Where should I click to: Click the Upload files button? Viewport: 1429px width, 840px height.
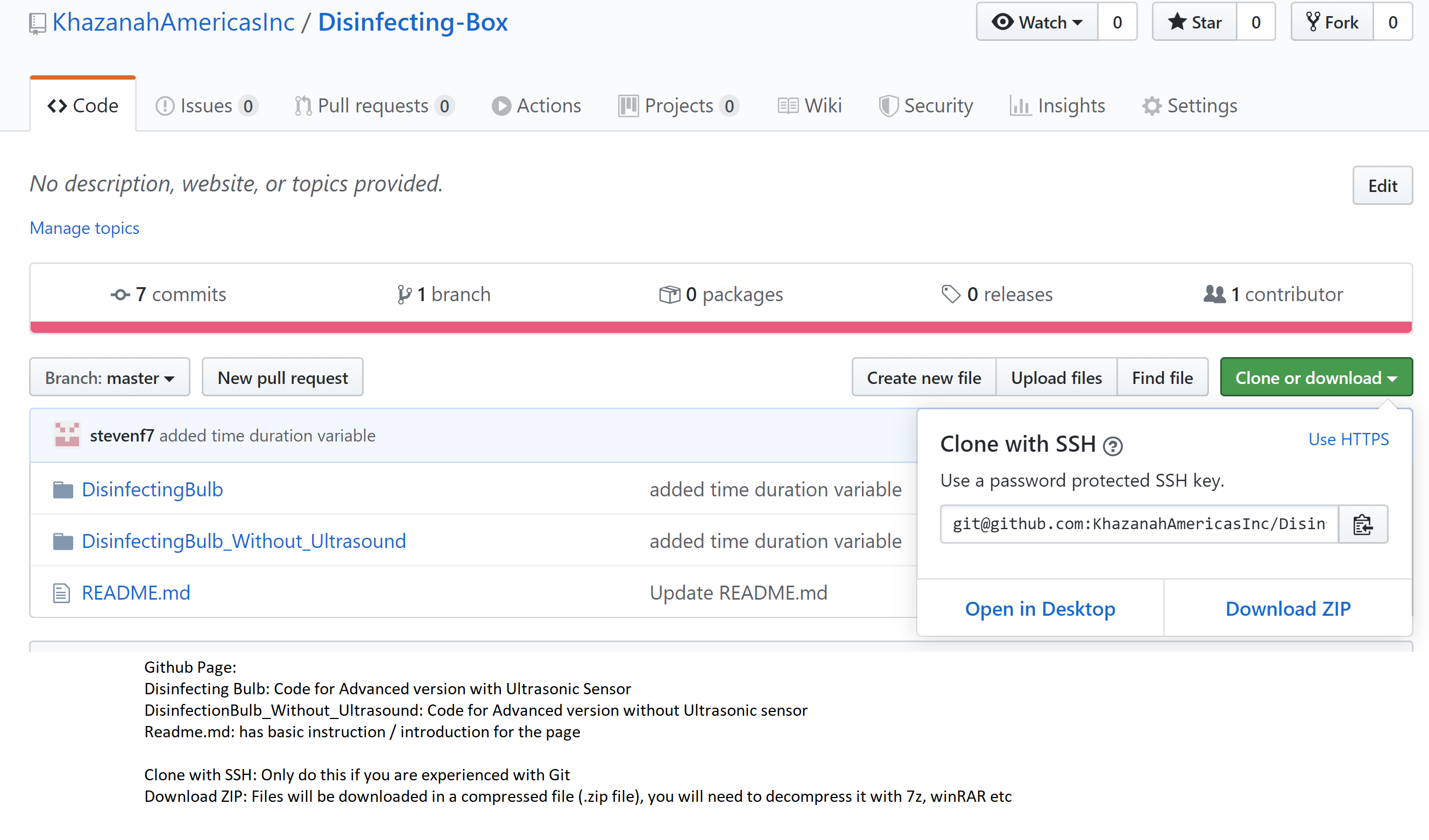(1057, 377)
